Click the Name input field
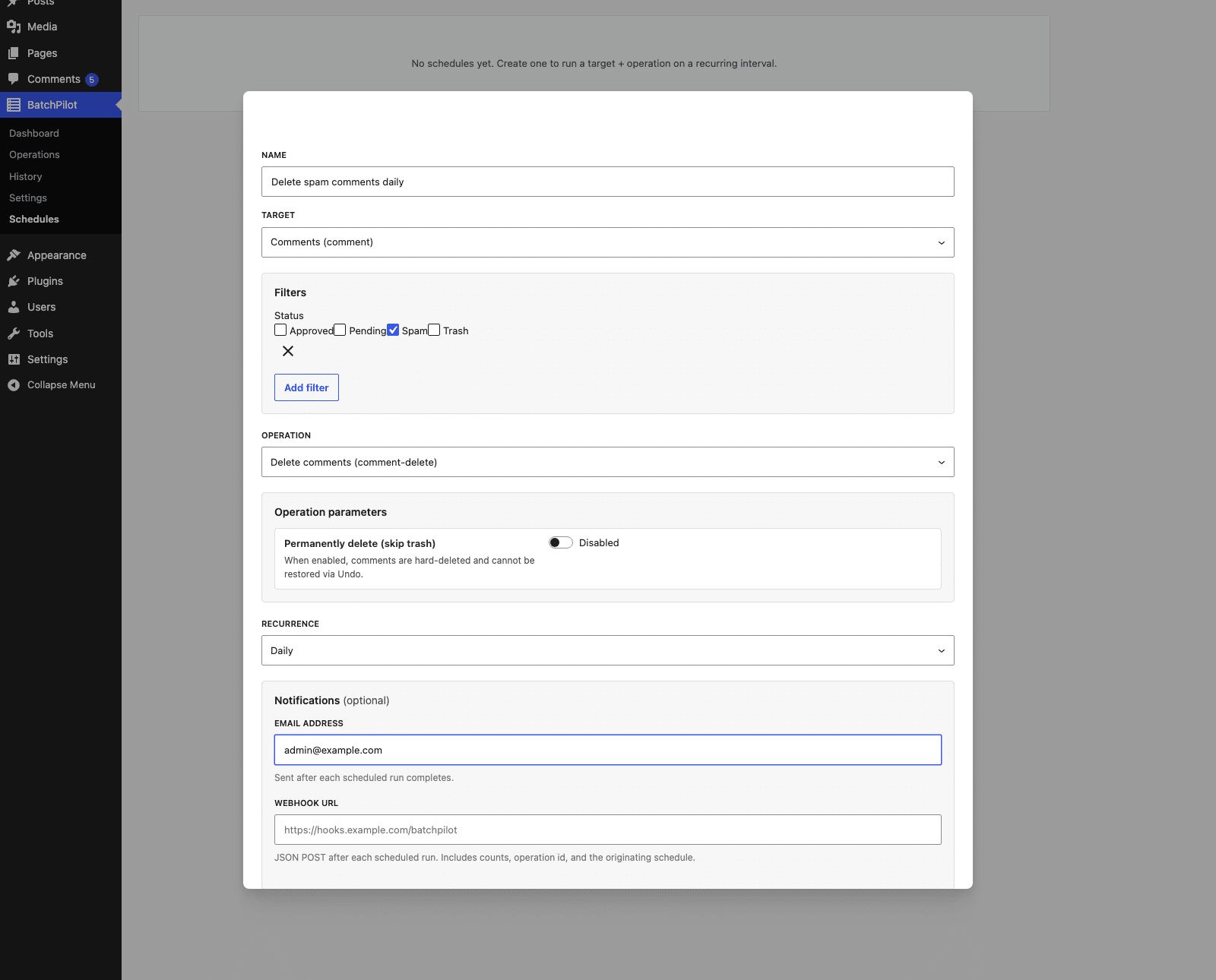The image size is (1216, 980). click(x=608, y=182)
